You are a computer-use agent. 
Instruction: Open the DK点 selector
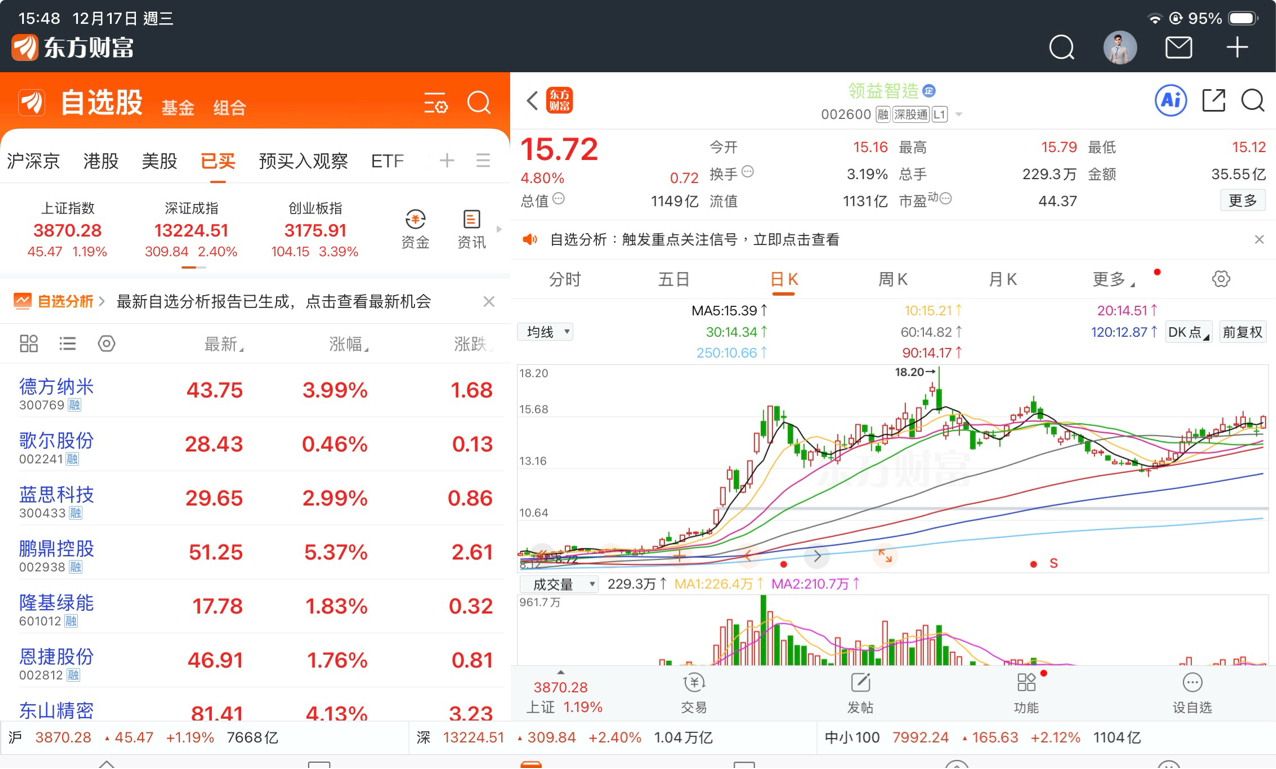coord(1188,332)
